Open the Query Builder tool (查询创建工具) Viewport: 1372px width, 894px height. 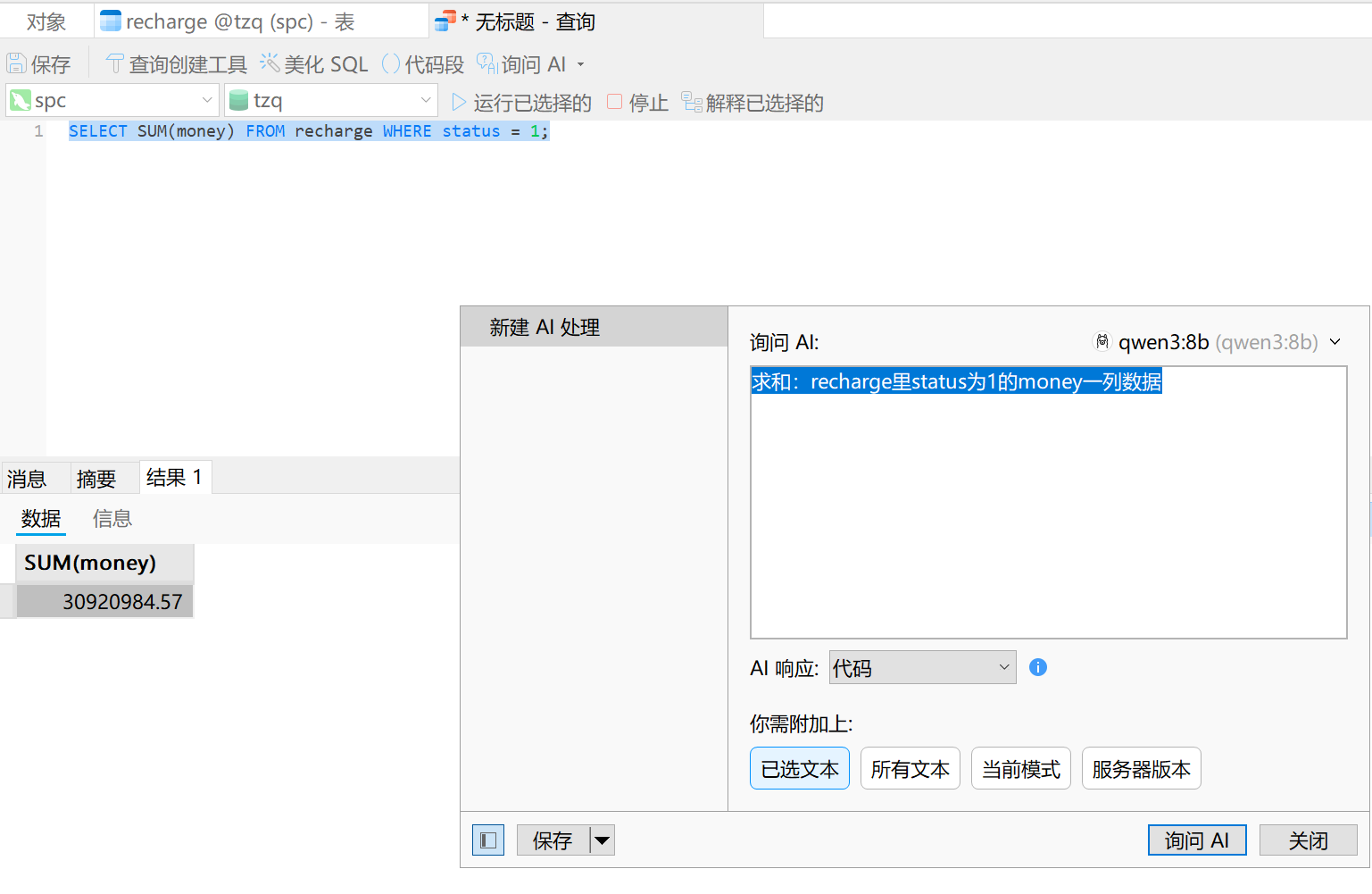click(x=115, y=64)
